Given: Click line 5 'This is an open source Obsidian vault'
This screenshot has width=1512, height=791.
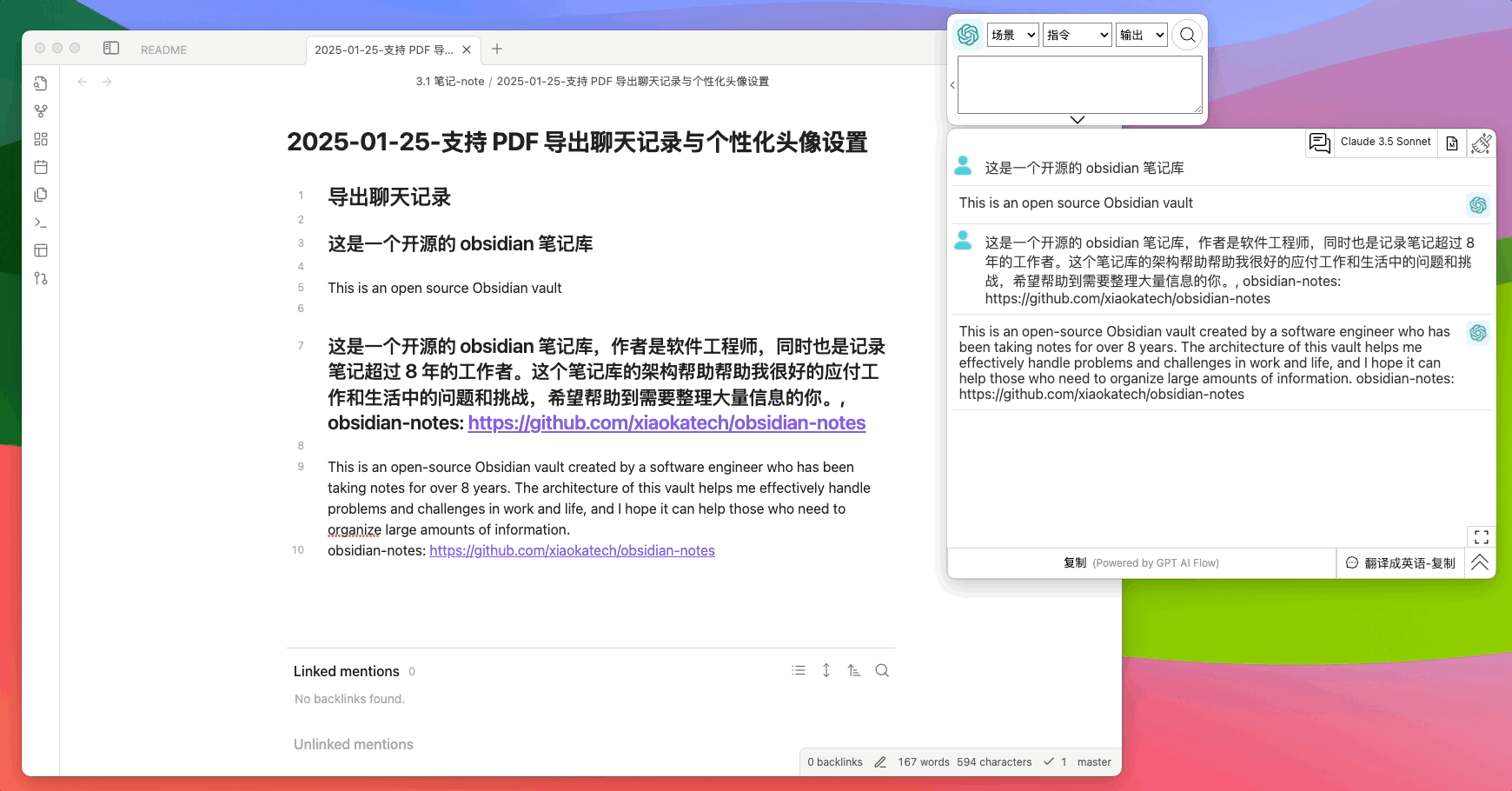Looking at the screenshot, I should click(x=445, y=288).
